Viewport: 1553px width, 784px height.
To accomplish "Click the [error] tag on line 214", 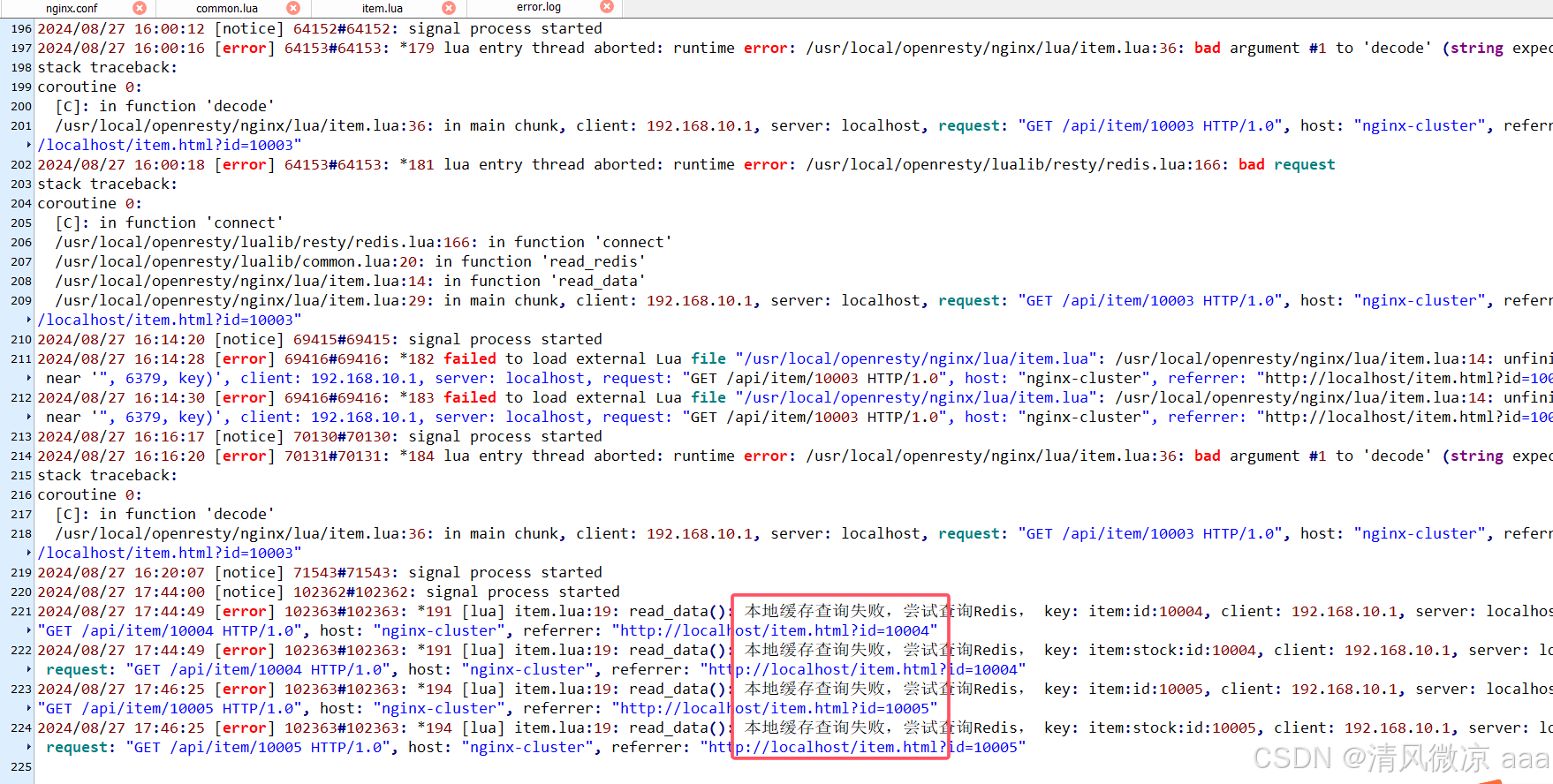I will click(245, 456).
